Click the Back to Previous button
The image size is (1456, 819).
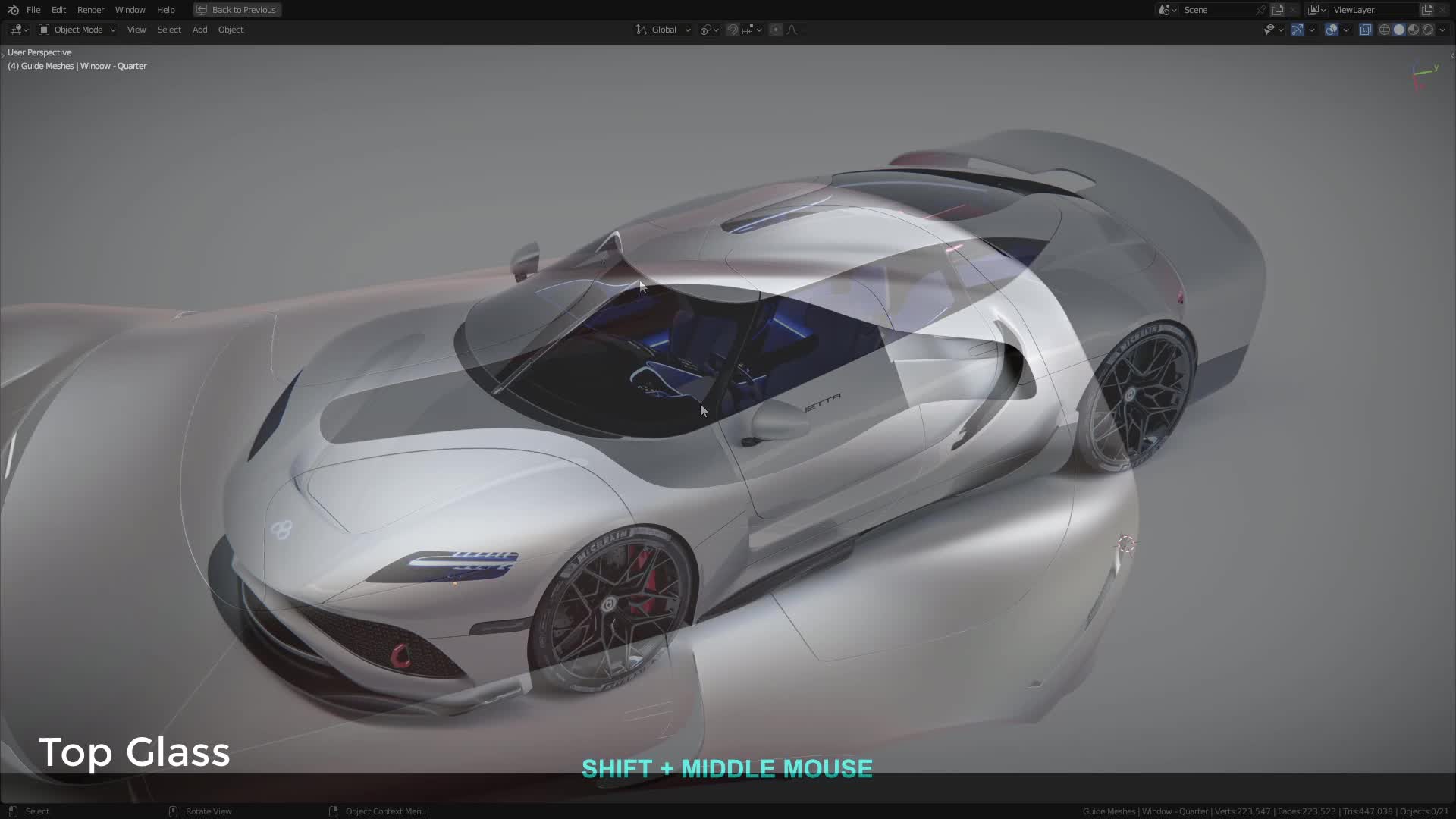tap(237, 10)
